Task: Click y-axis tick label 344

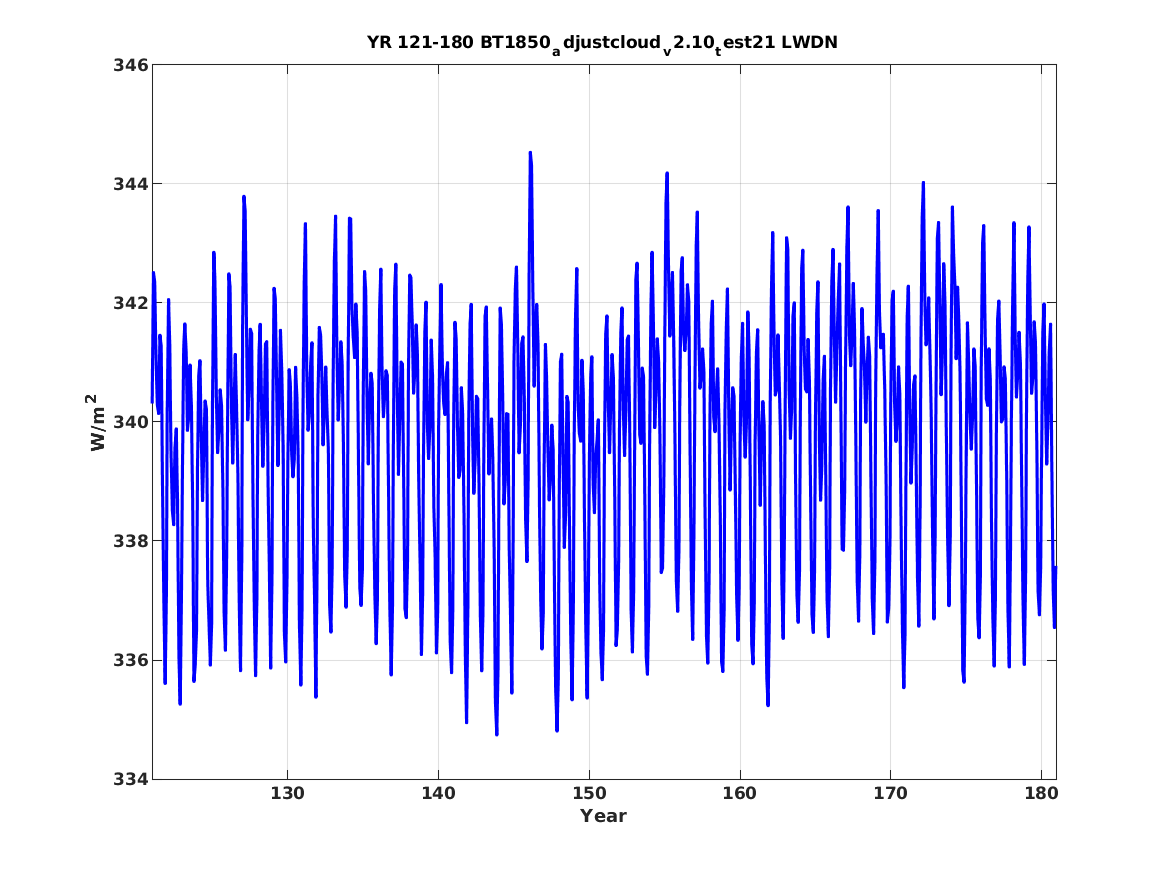Action: pos(130,184)
